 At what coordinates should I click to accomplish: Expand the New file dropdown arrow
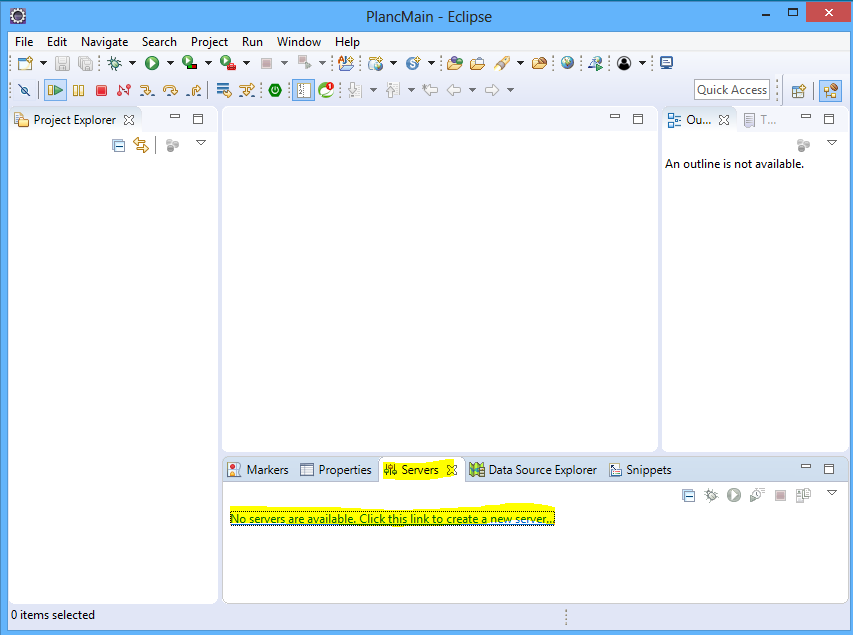43,64
